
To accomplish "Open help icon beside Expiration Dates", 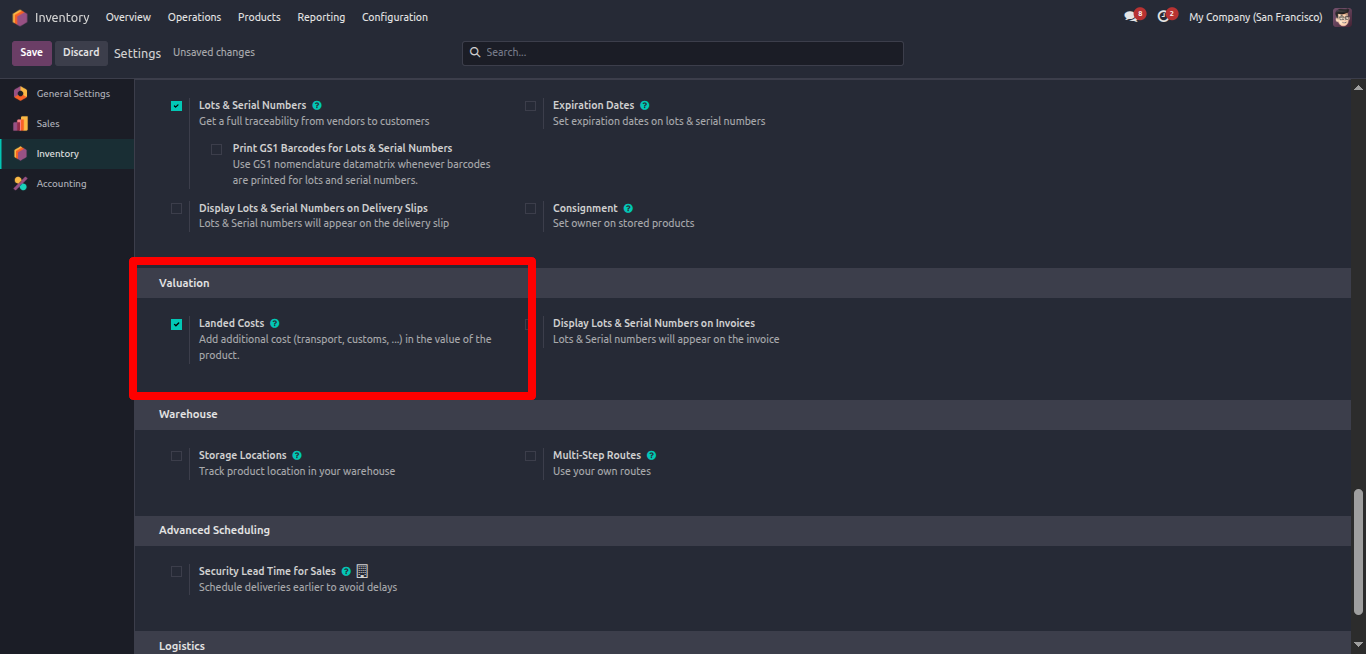I will click(x=644, y=105).
